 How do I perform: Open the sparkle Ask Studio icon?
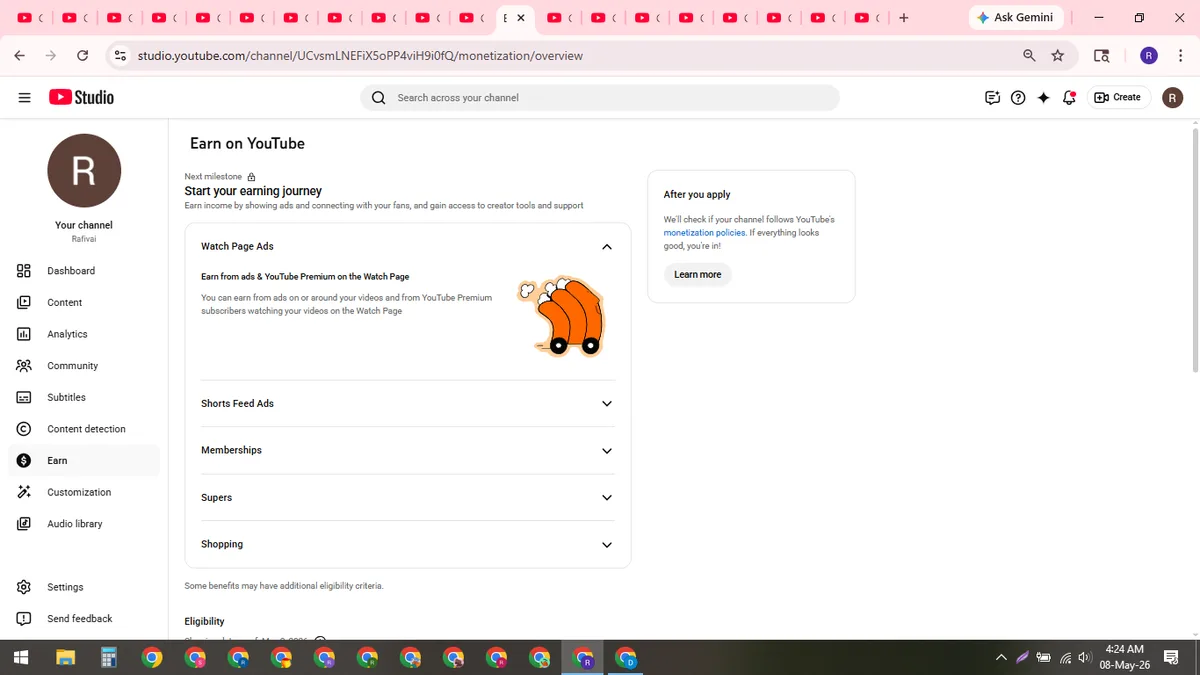click(x=1043, y=97)
